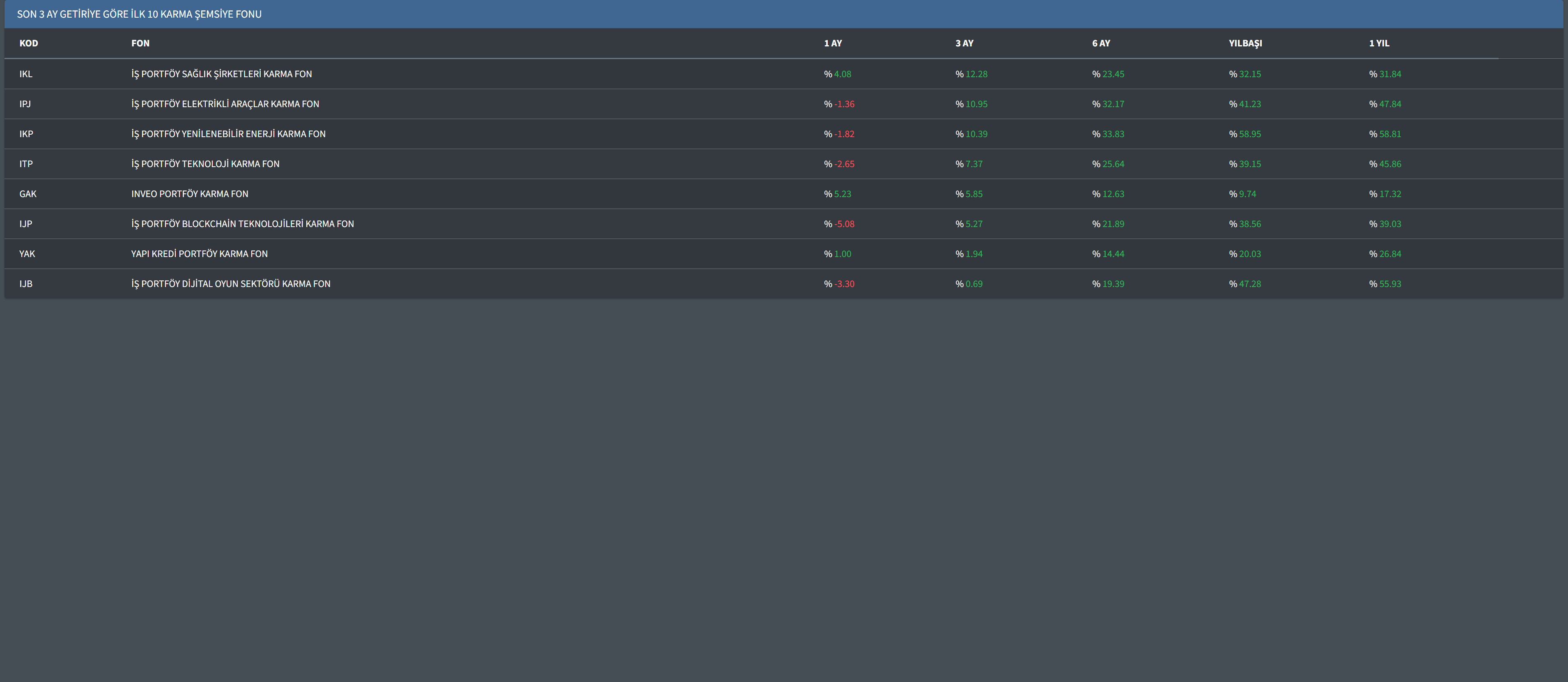Click the 6 AY column header

1100,43
